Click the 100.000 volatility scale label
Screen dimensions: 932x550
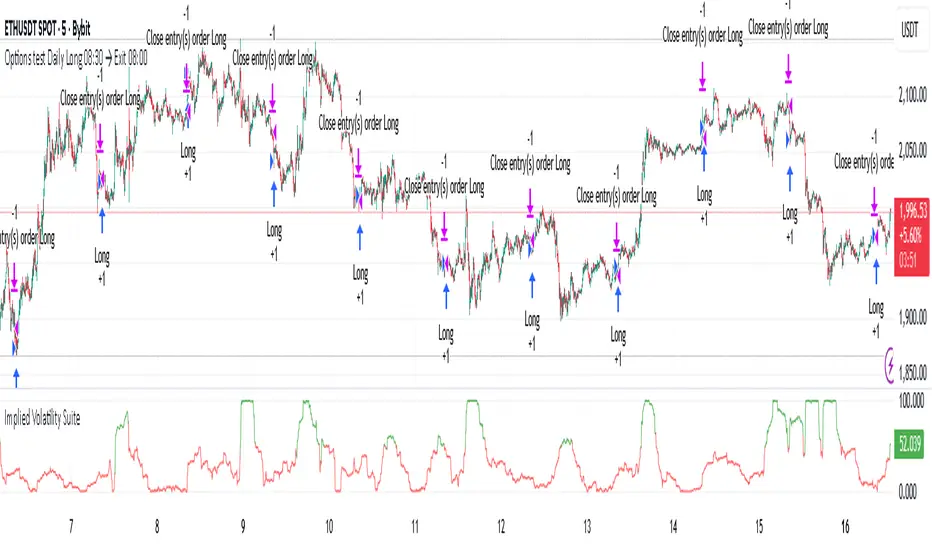coord(911,401)
